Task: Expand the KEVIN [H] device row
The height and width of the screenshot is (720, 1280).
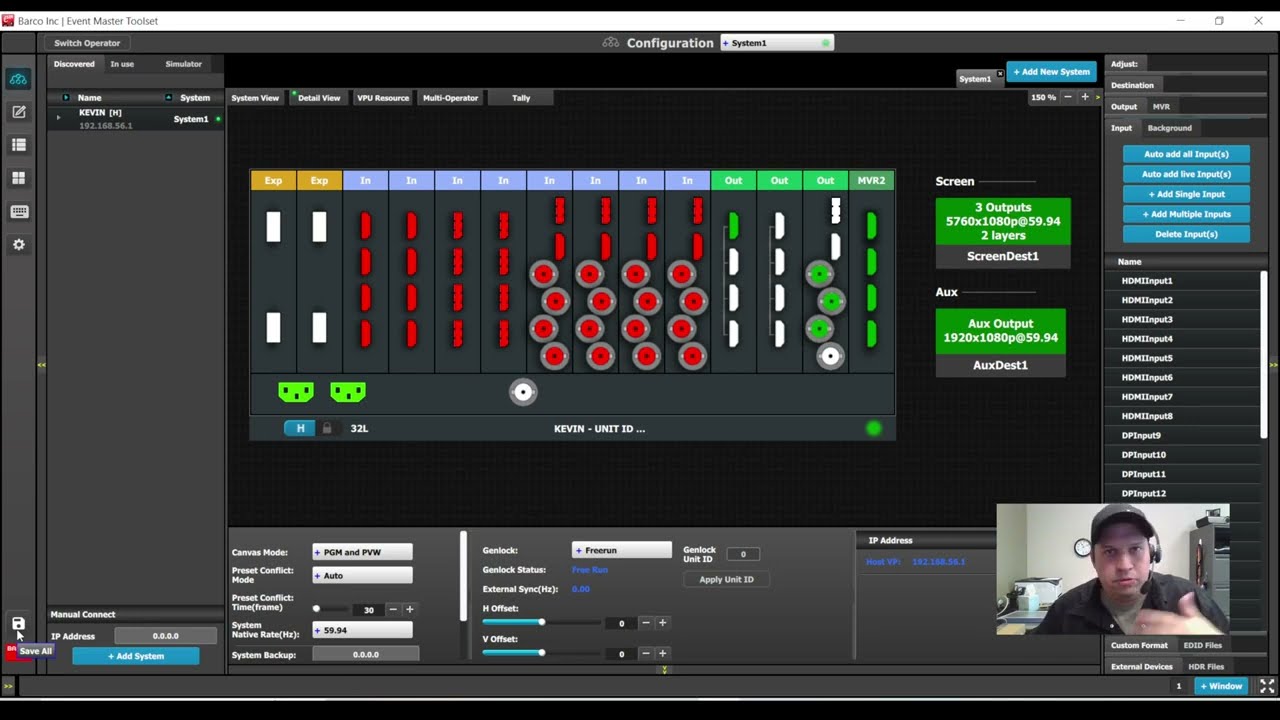Action: pyautogui.click(x=58, y=118)
